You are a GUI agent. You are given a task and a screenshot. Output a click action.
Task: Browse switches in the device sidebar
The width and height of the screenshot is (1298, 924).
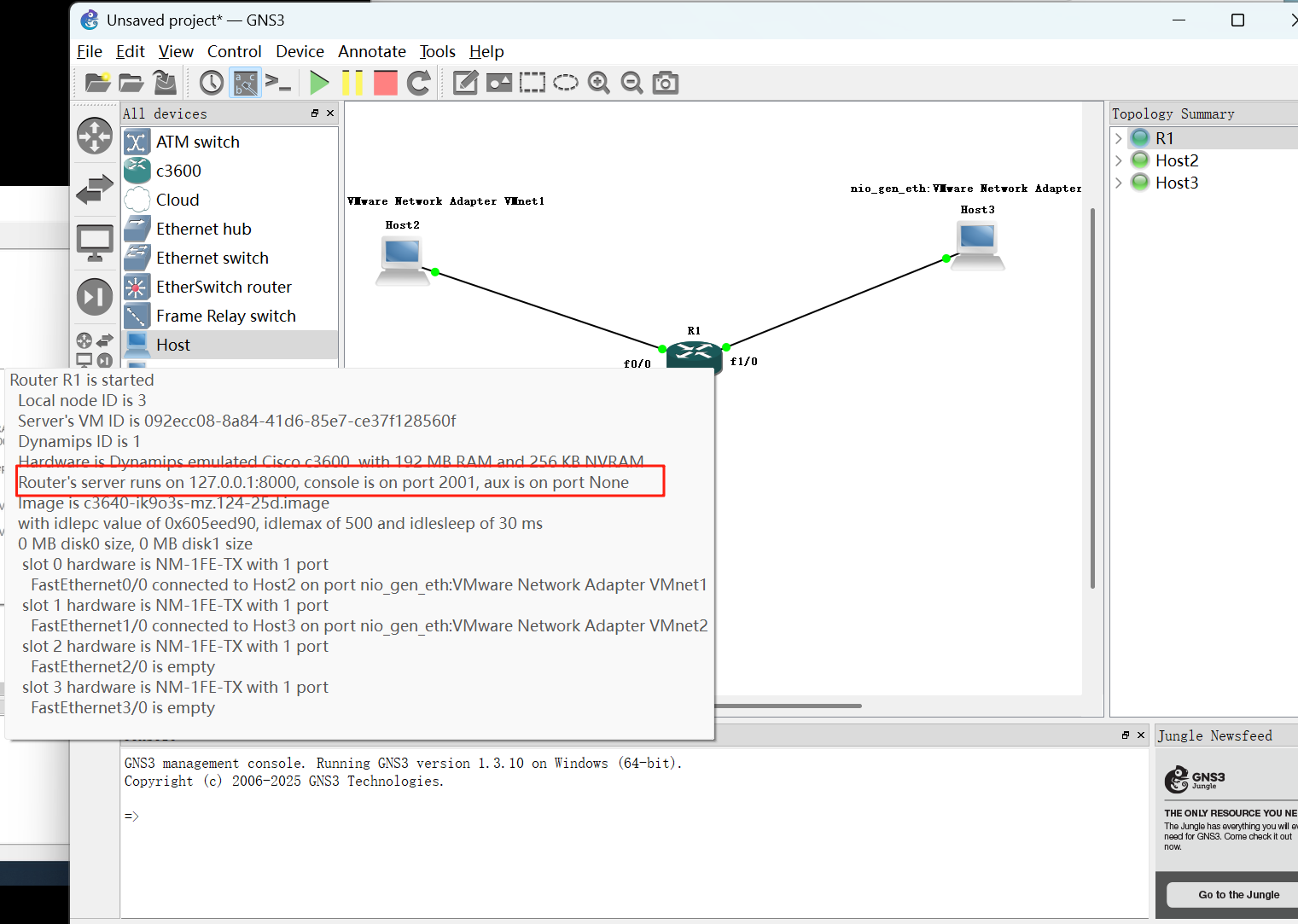click(x=95, y=189)
